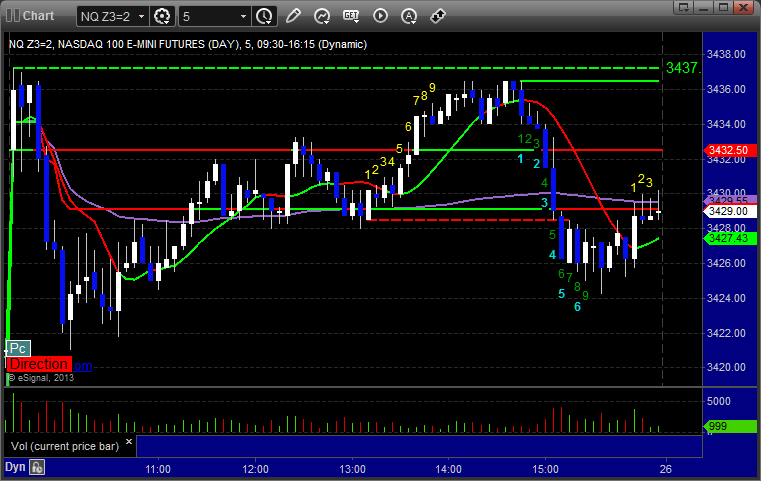This screenshot has width=761, height=481.
Task: Click the symbol link arrows icon
Action: tap(438, 16)
